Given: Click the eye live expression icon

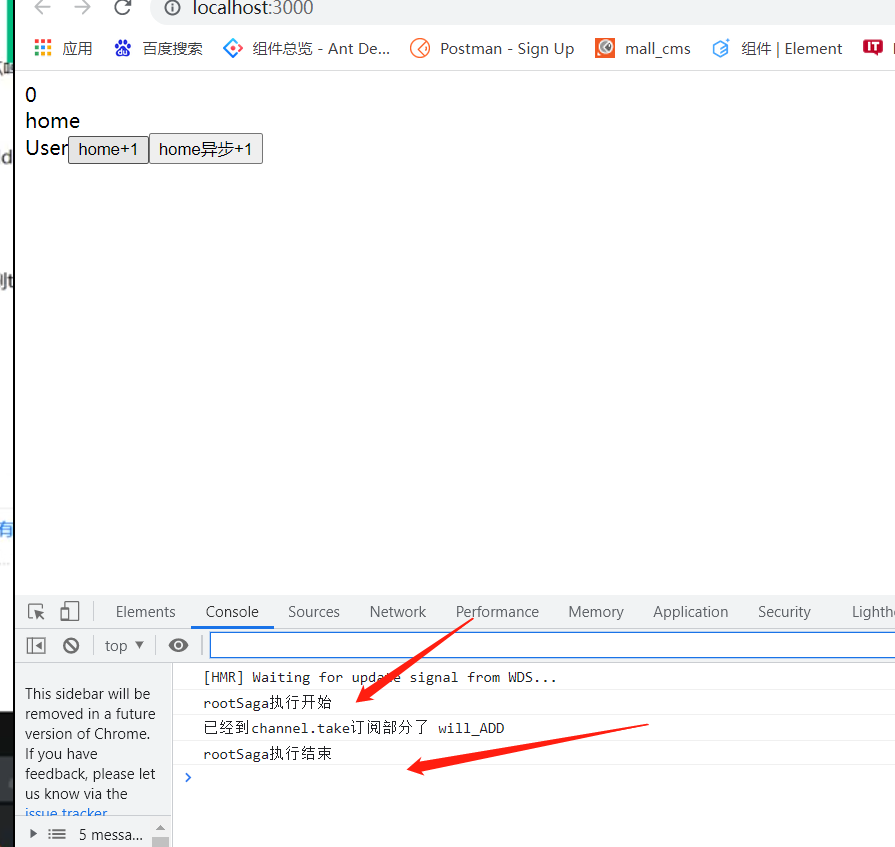Looking at the screenshot, I should [x=178, y=645].
